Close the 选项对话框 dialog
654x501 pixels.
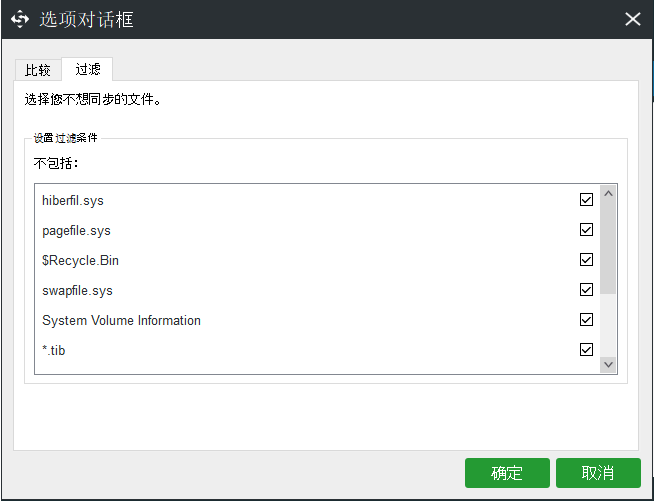[632, 19]
